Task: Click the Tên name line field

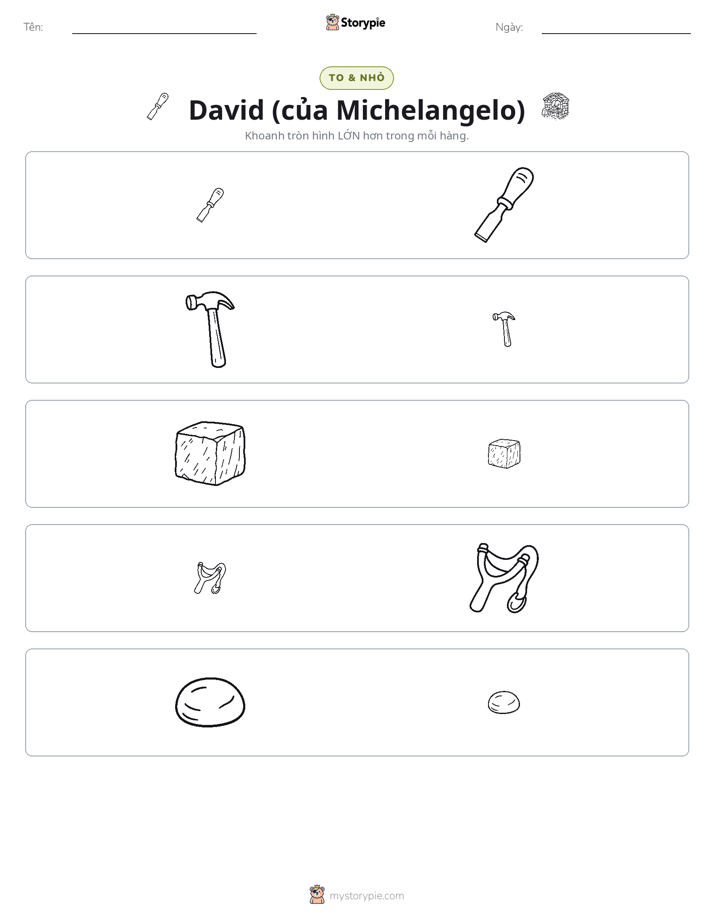Action: pyautogui.click(x=164, y=27)
